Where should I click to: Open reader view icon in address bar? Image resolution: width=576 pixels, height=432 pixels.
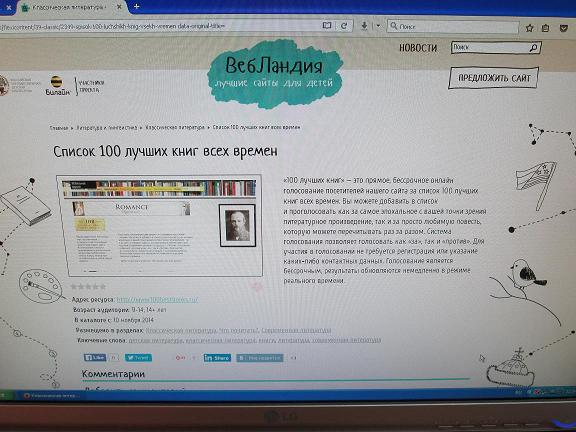[327, 26]
